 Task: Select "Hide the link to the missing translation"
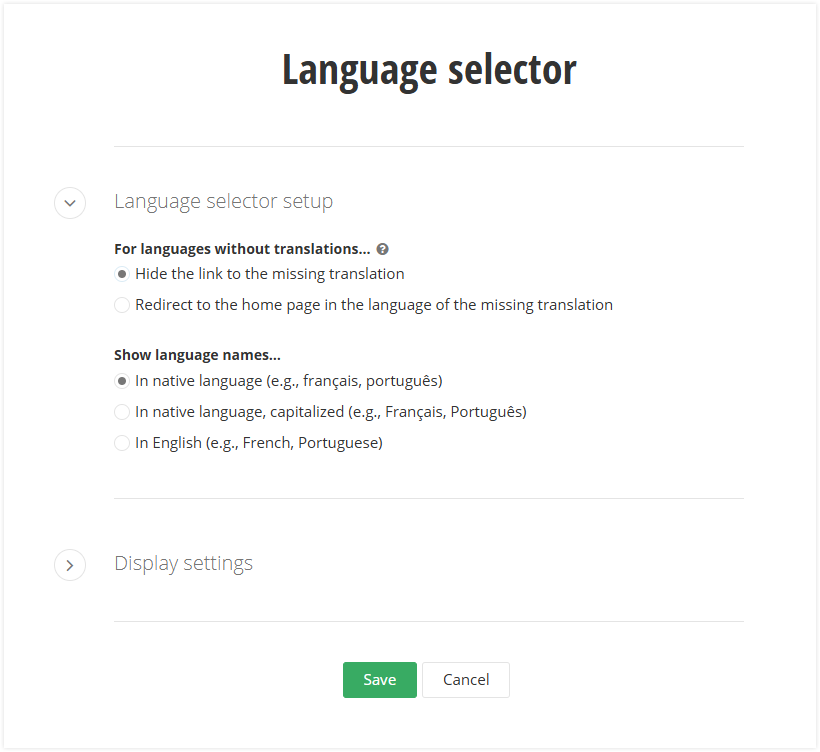[x=121, y=273]
